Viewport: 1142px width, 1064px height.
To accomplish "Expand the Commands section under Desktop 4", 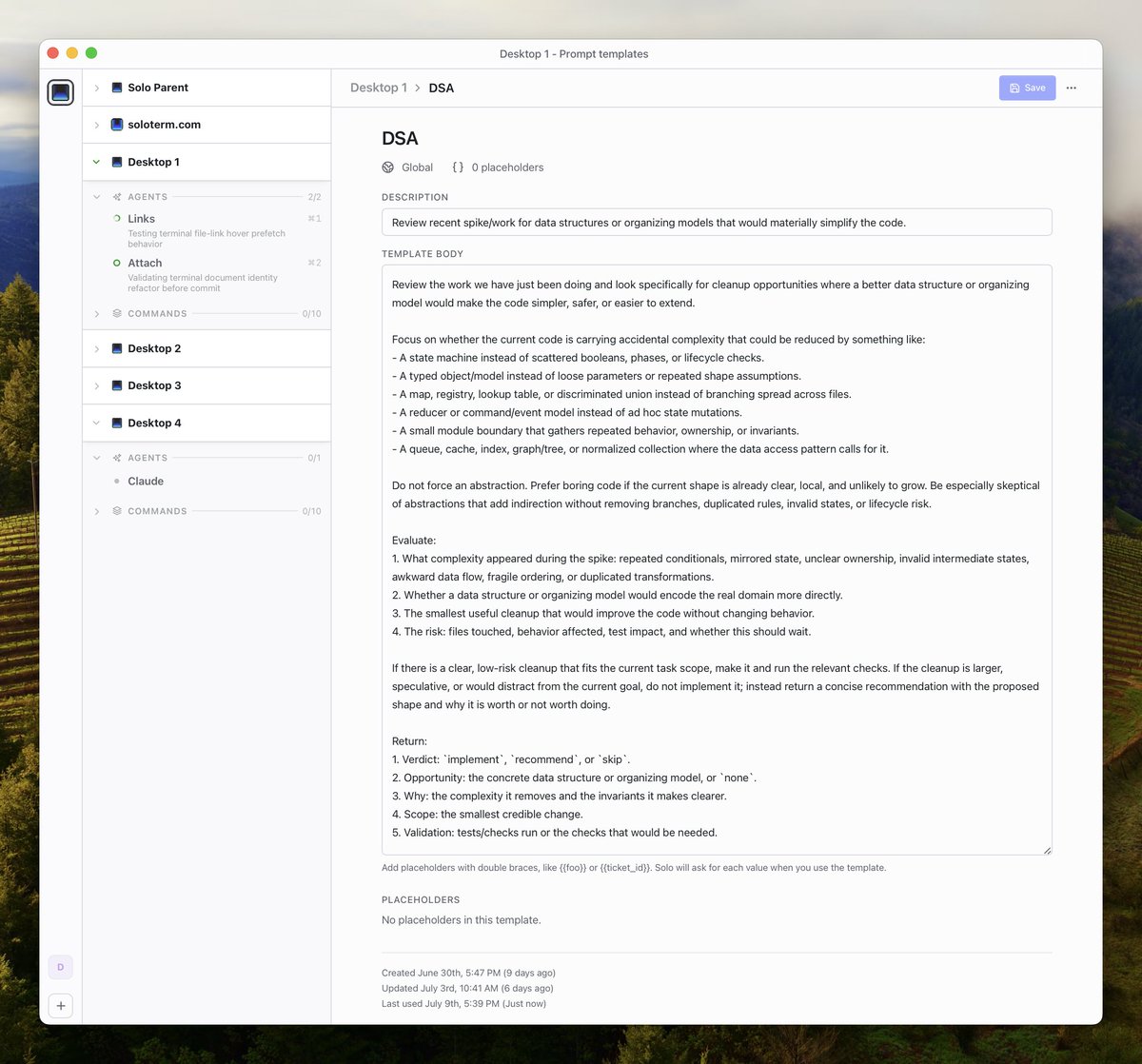I will 97,511.
